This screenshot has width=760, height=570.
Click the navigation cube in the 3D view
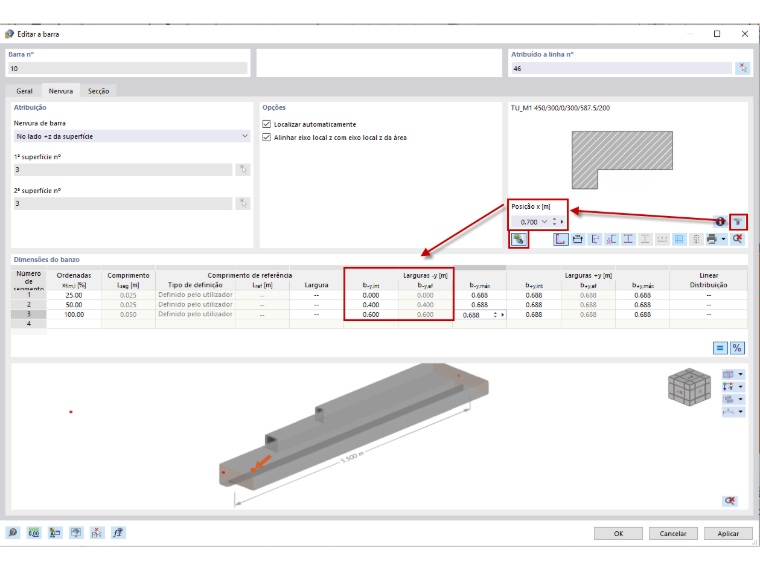click(689, 386)
